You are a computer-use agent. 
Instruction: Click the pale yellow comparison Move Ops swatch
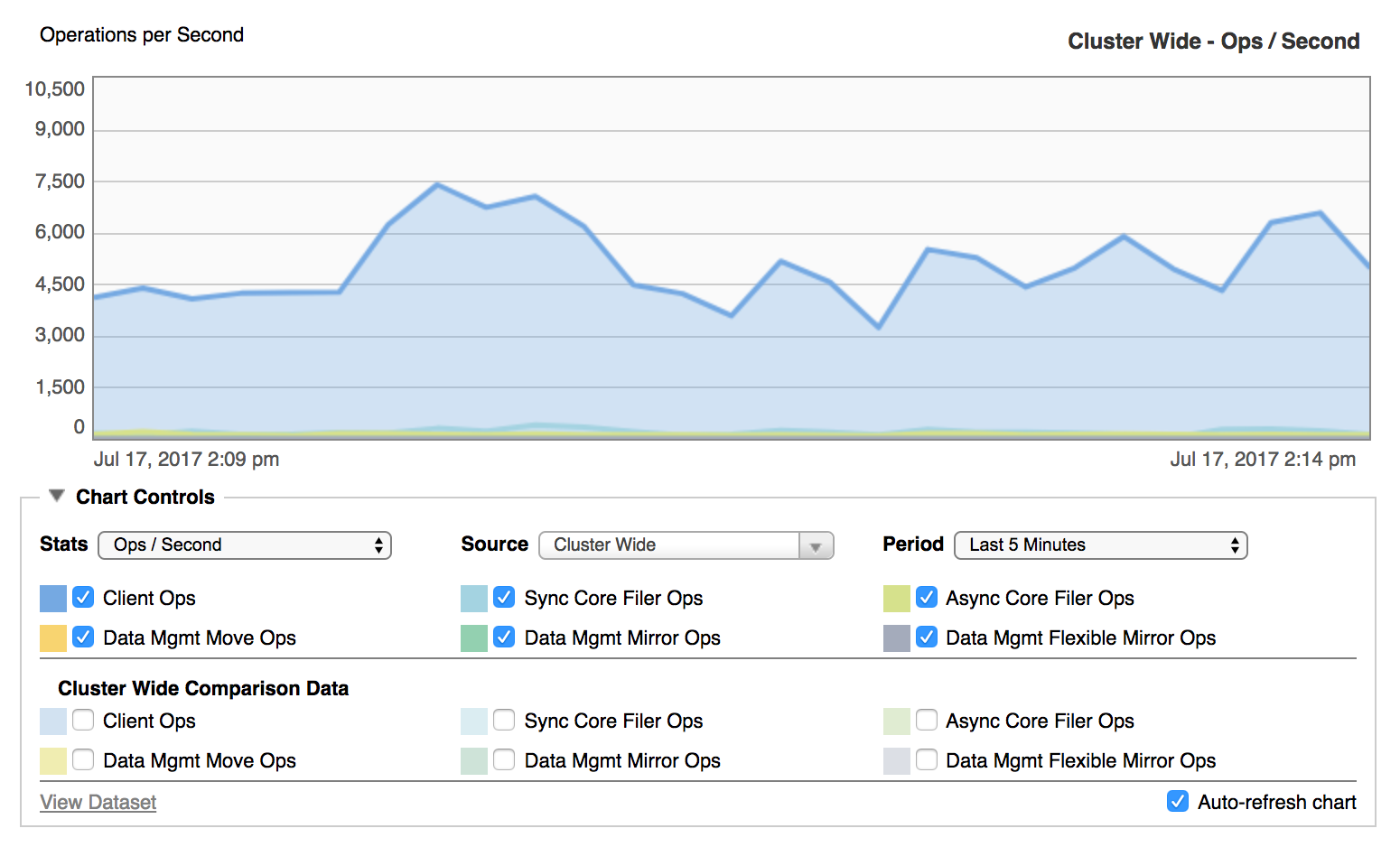pyautogui.click(x=53, y=761)
